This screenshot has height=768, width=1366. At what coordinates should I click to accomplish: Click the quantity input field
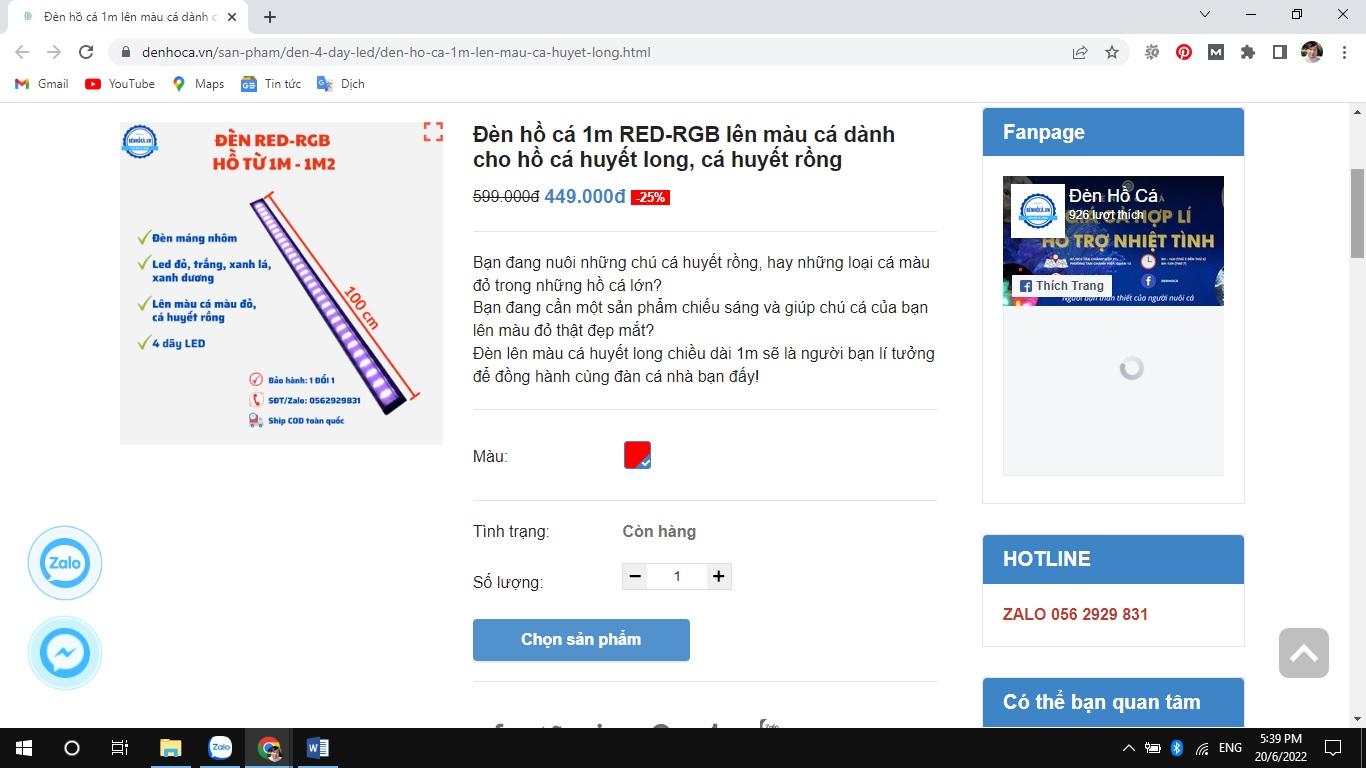pyautogui.click(x=677, y=576)
